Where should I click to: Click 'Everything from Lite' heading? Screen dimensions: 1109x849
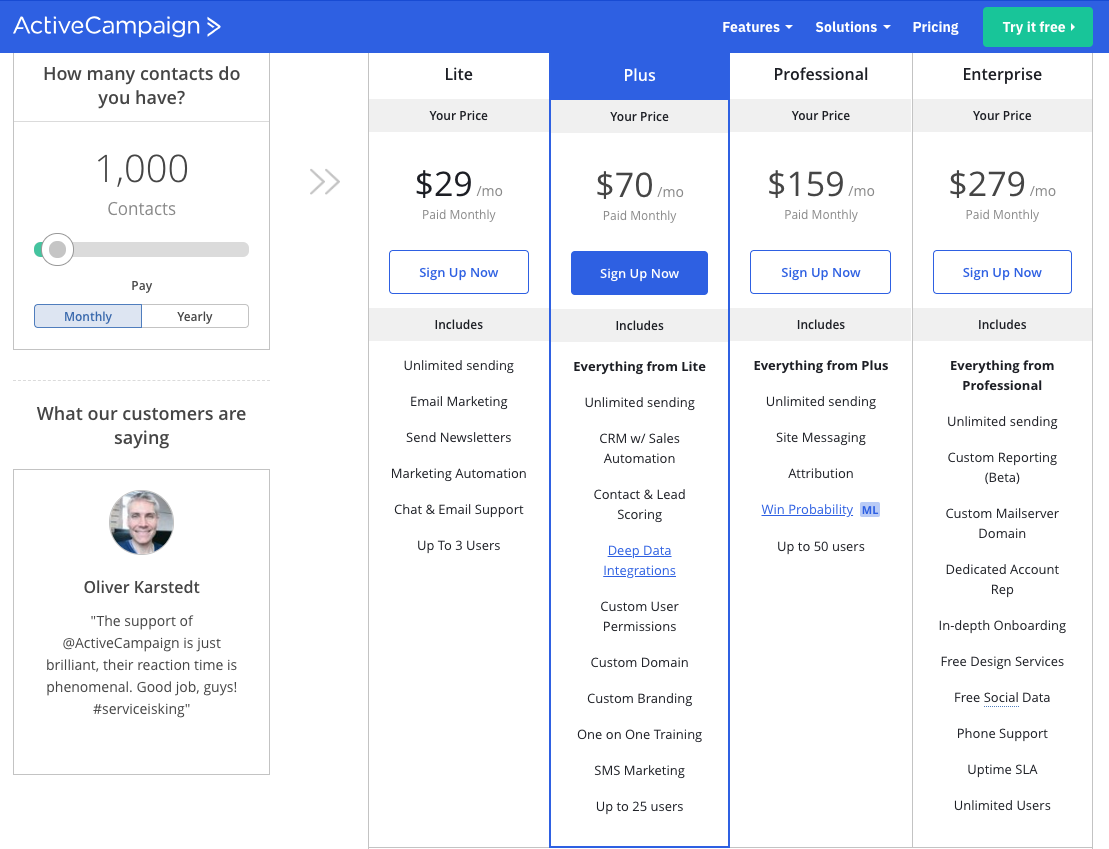pos(639,366)
